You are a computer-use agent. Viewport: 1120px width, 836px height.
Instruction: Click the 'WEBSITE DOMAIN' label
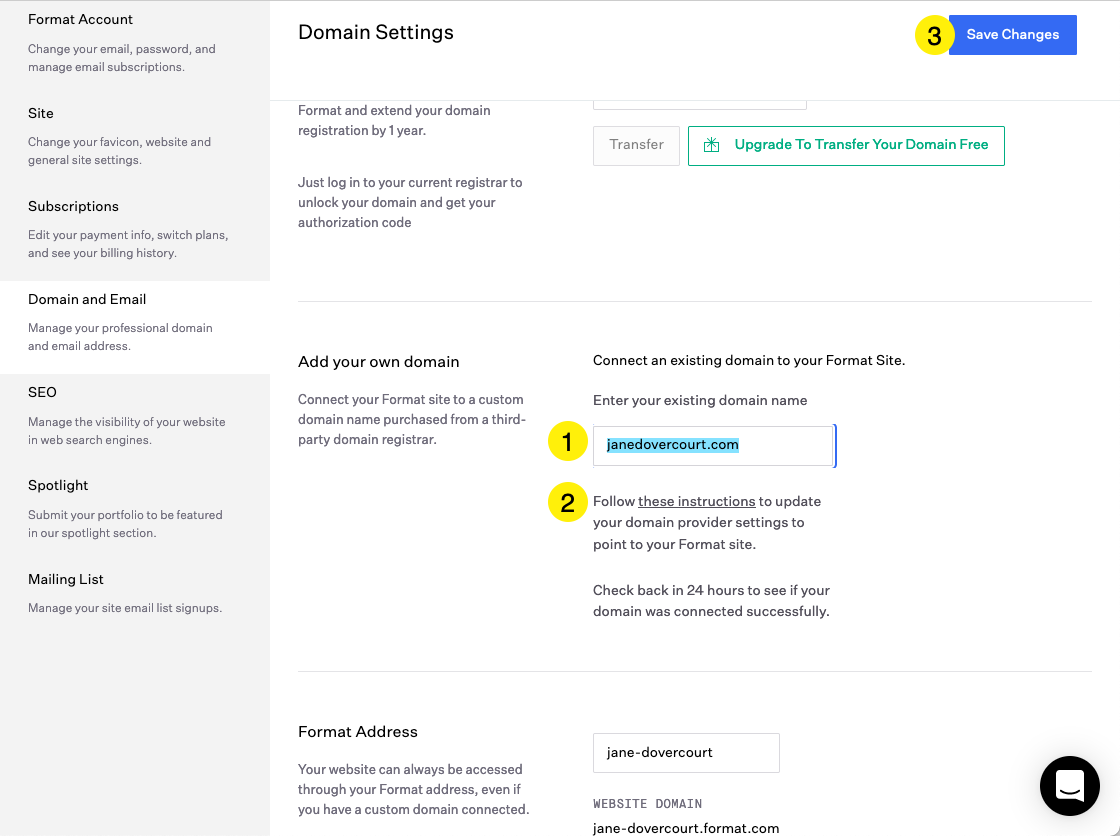click(x=647, y=804)
